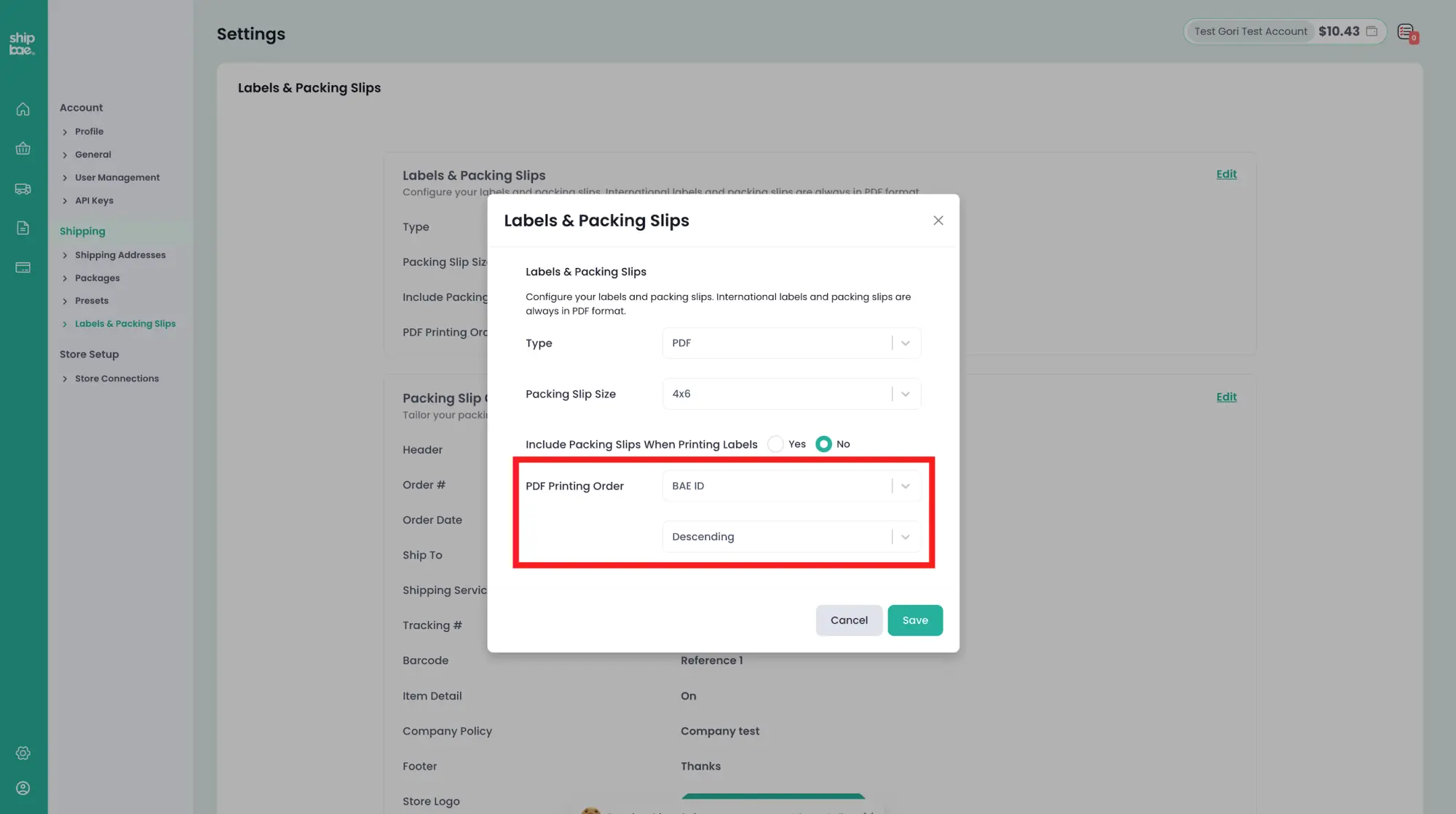The image size is (1456, 814).
Task: Open API Keys settings
Action: point(94,200)
